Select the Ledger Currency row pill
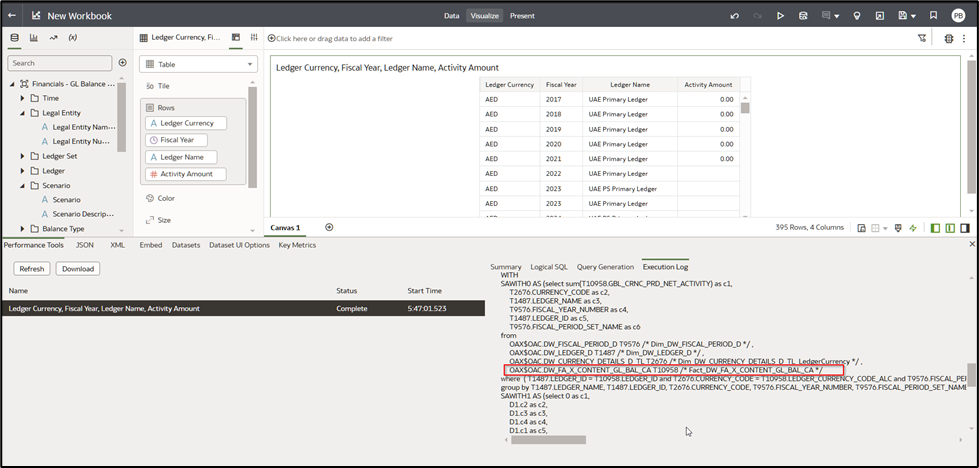 click(x=186, y=123)
